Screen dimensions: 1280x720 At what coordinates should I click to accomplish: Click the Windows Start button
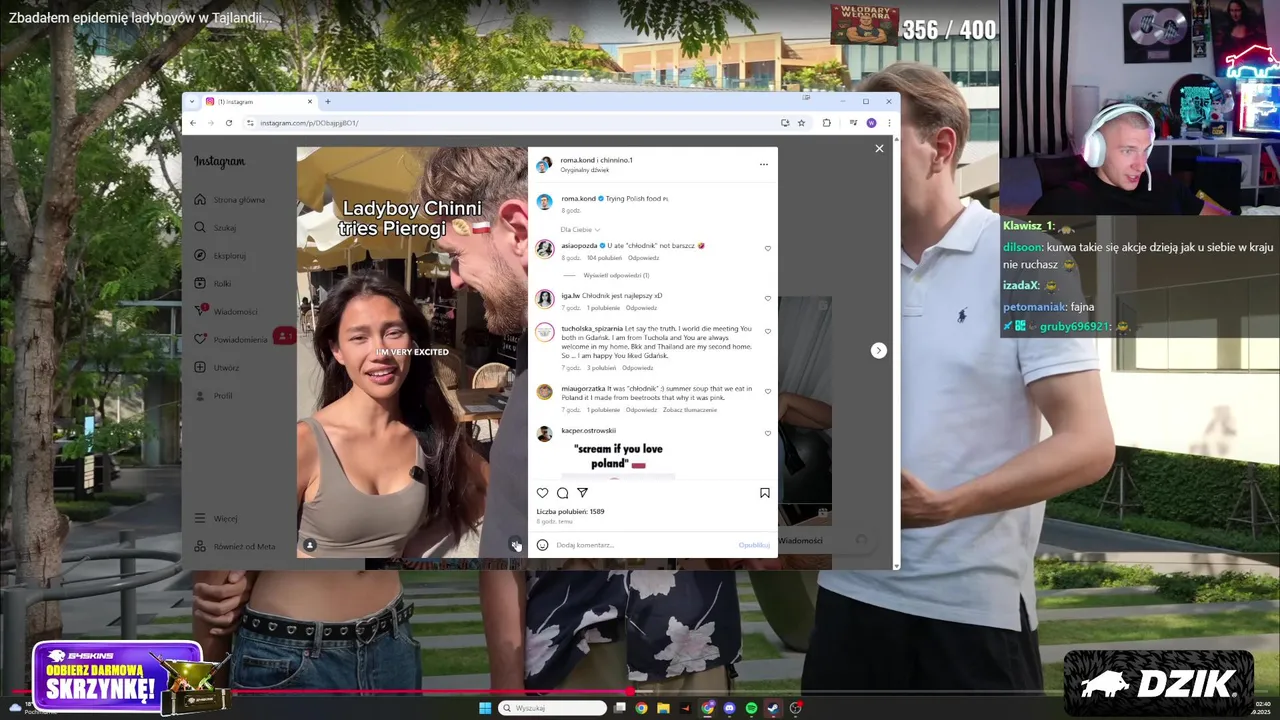pos(485,708)
